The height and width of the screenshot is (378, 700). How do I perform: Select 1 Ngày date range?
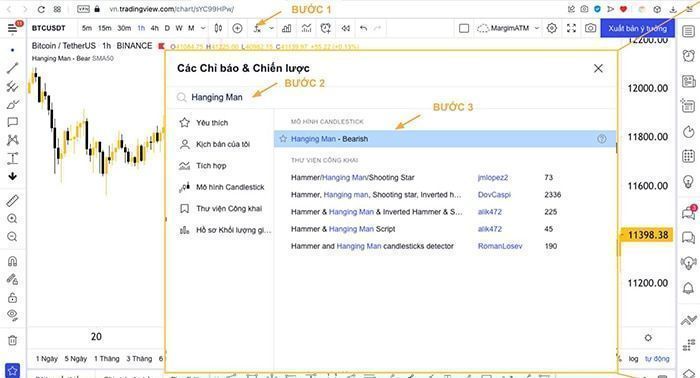(x=47, y=359)
